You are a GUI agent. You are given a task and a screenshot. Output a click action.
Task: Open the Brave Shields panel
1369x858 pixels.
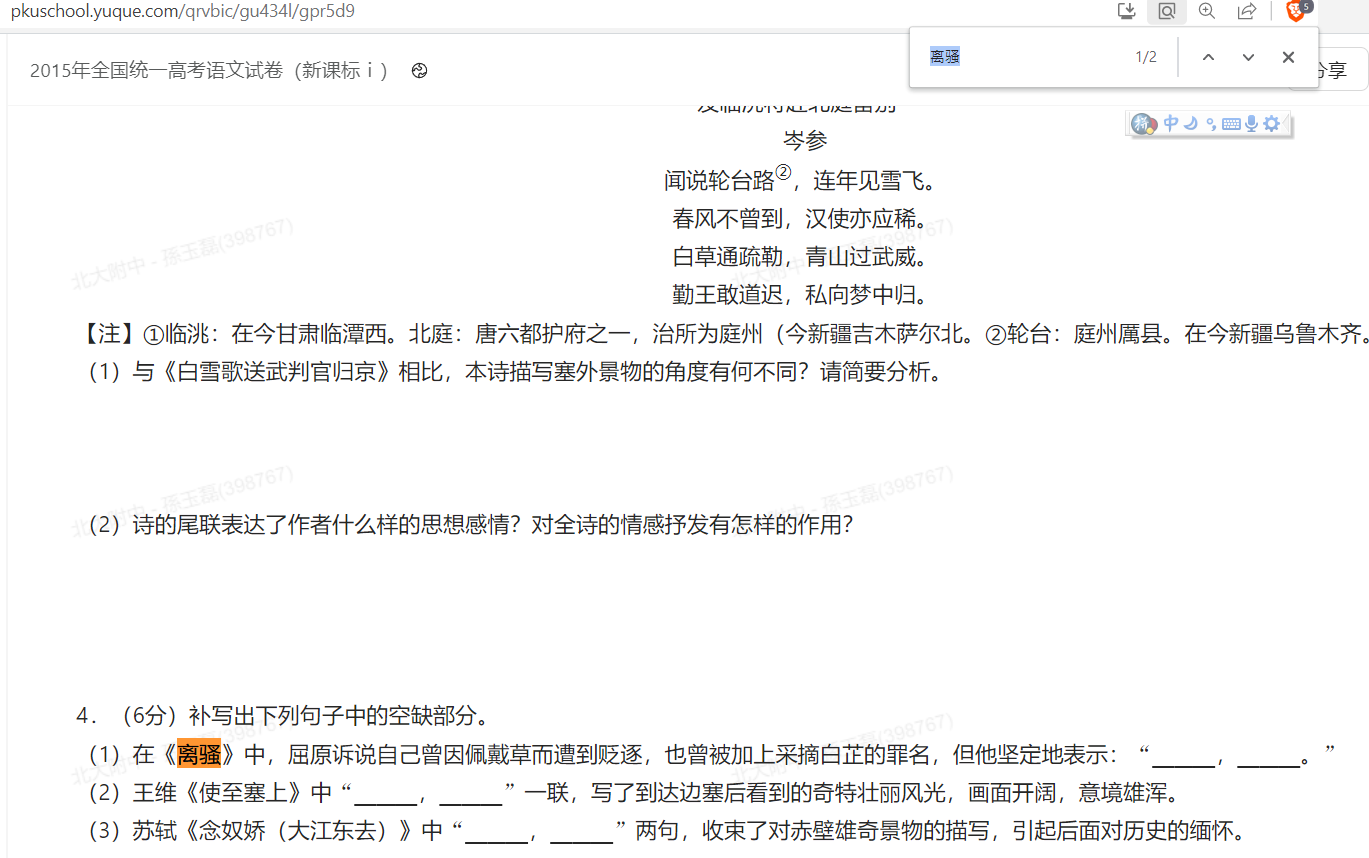[x=1296, y=11]
